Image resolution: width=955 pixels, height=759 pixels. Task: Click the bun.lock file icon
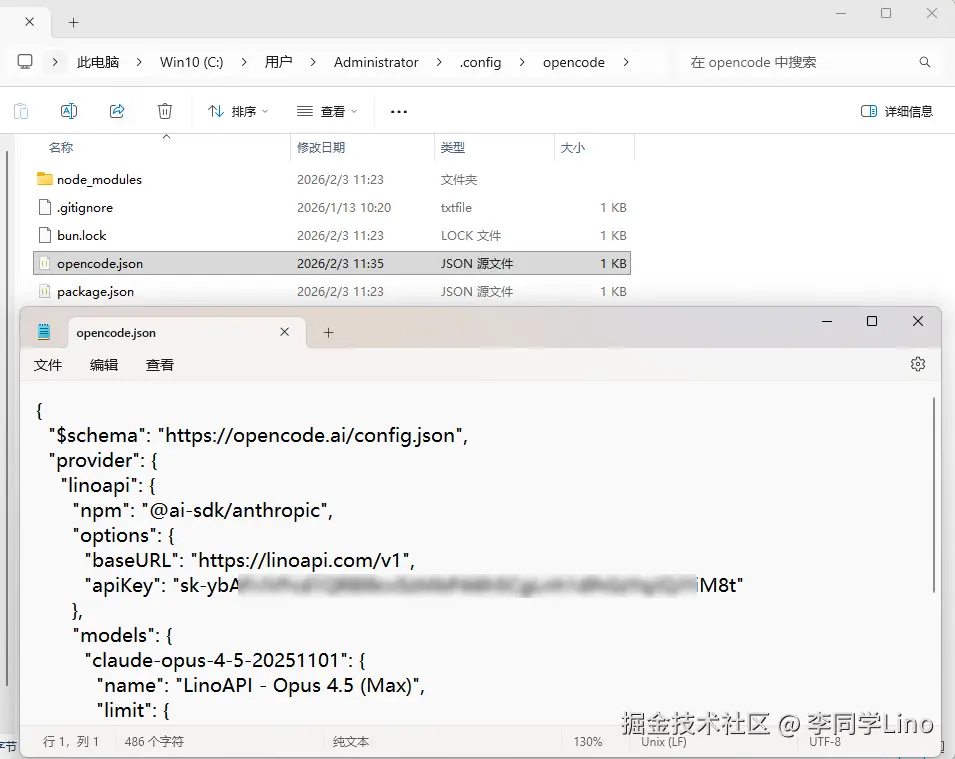(x=44, y=235)
